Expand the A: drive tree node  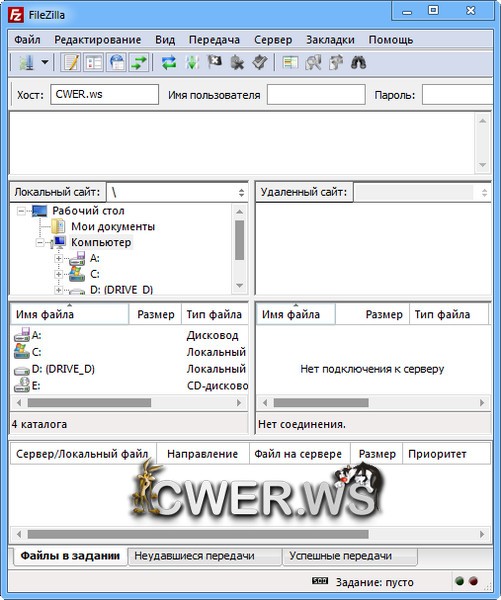[59, 259]
